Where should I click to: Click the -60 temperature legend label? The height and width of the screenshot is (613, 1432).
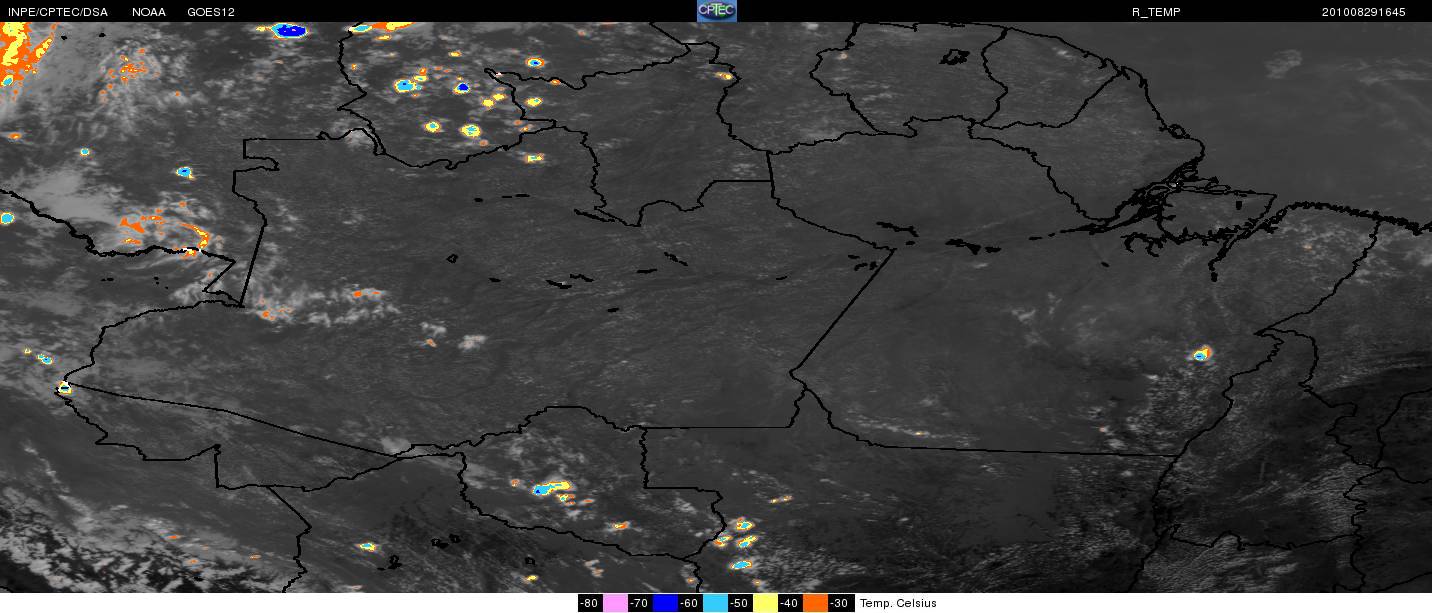(x=689, y=603)
